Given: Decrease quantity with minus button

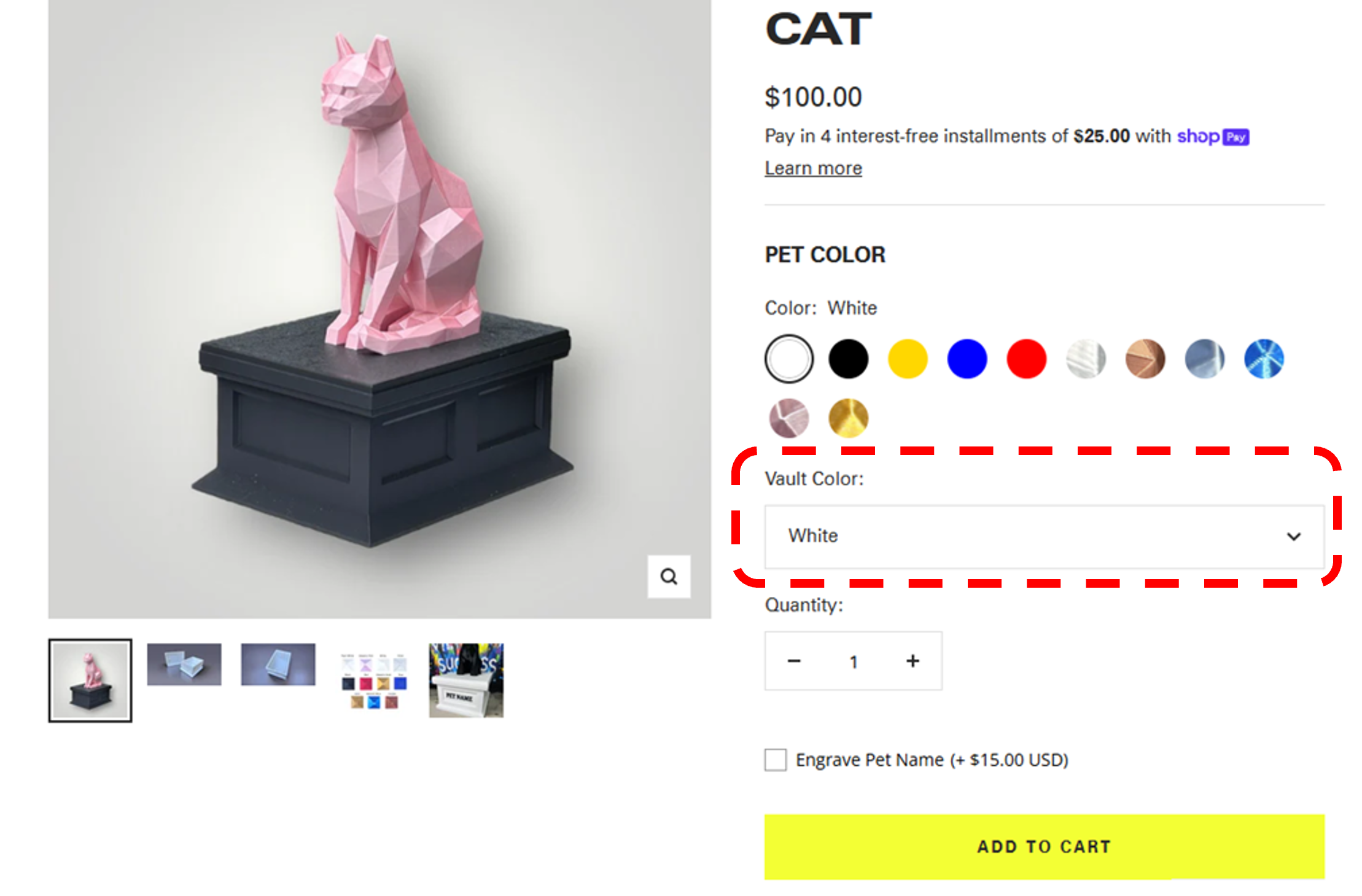Looking at the screenshot, I should (794, 661).
